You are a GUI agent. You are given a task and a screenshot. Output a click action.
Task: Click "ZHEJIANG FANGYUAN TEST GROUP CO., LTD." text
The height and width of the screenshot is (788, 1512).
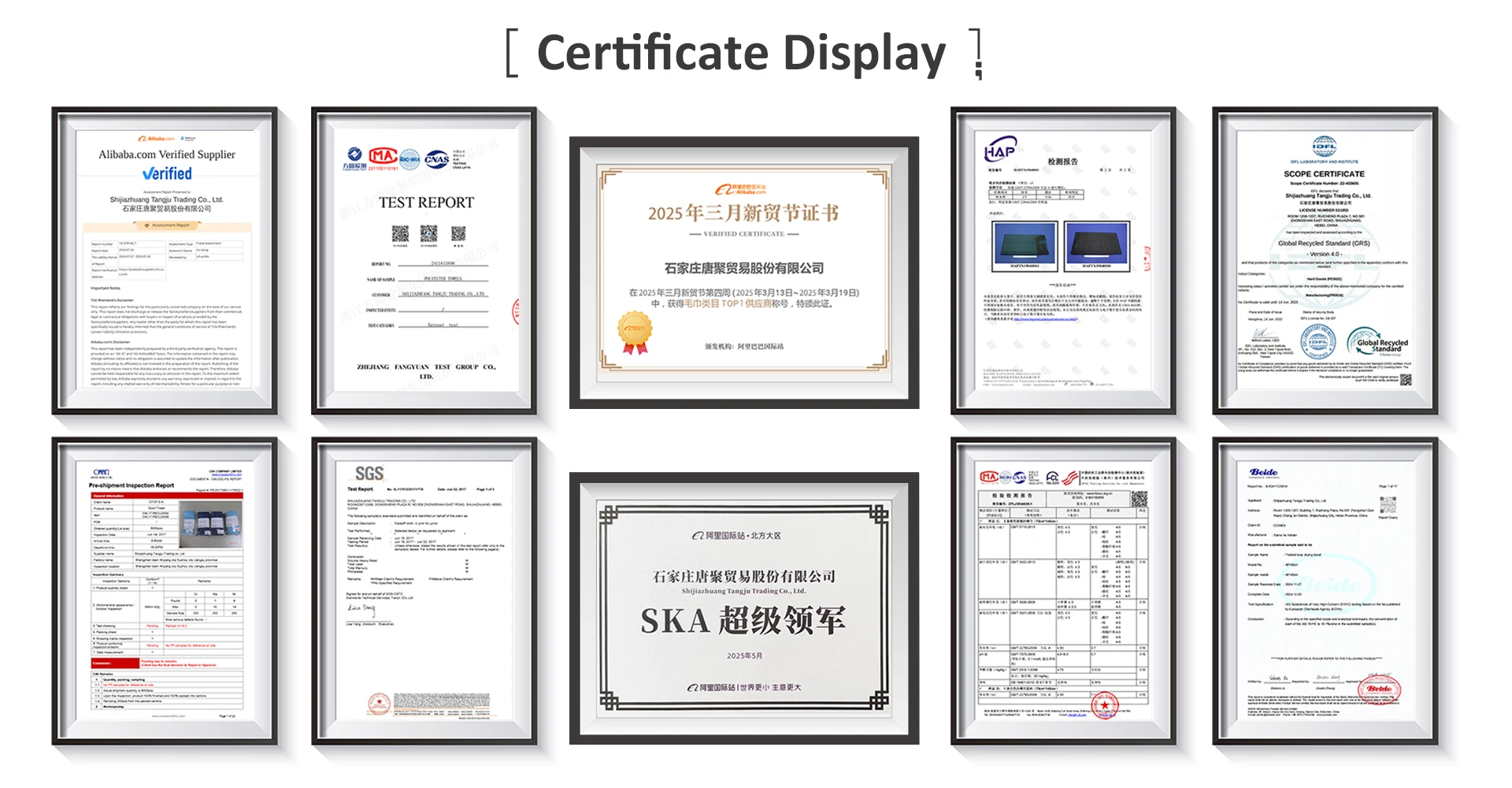pyautogui.click(x=426, y=371)
